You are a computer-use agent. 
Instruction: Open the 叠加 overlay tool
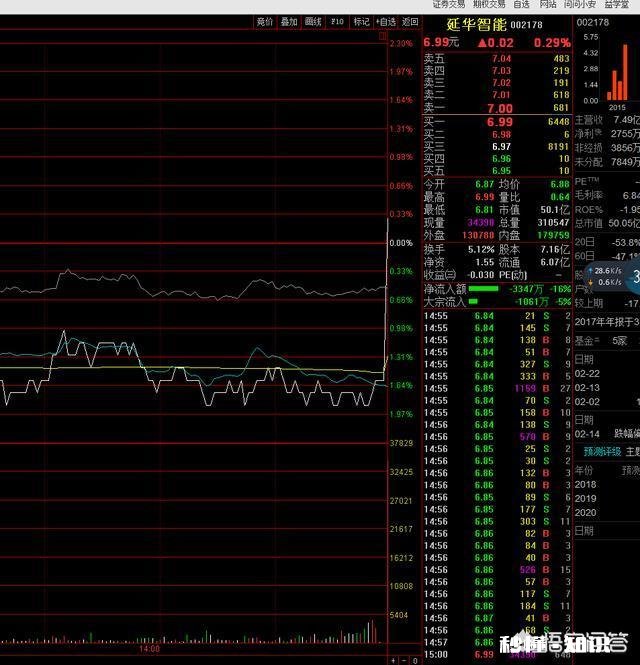289,21
